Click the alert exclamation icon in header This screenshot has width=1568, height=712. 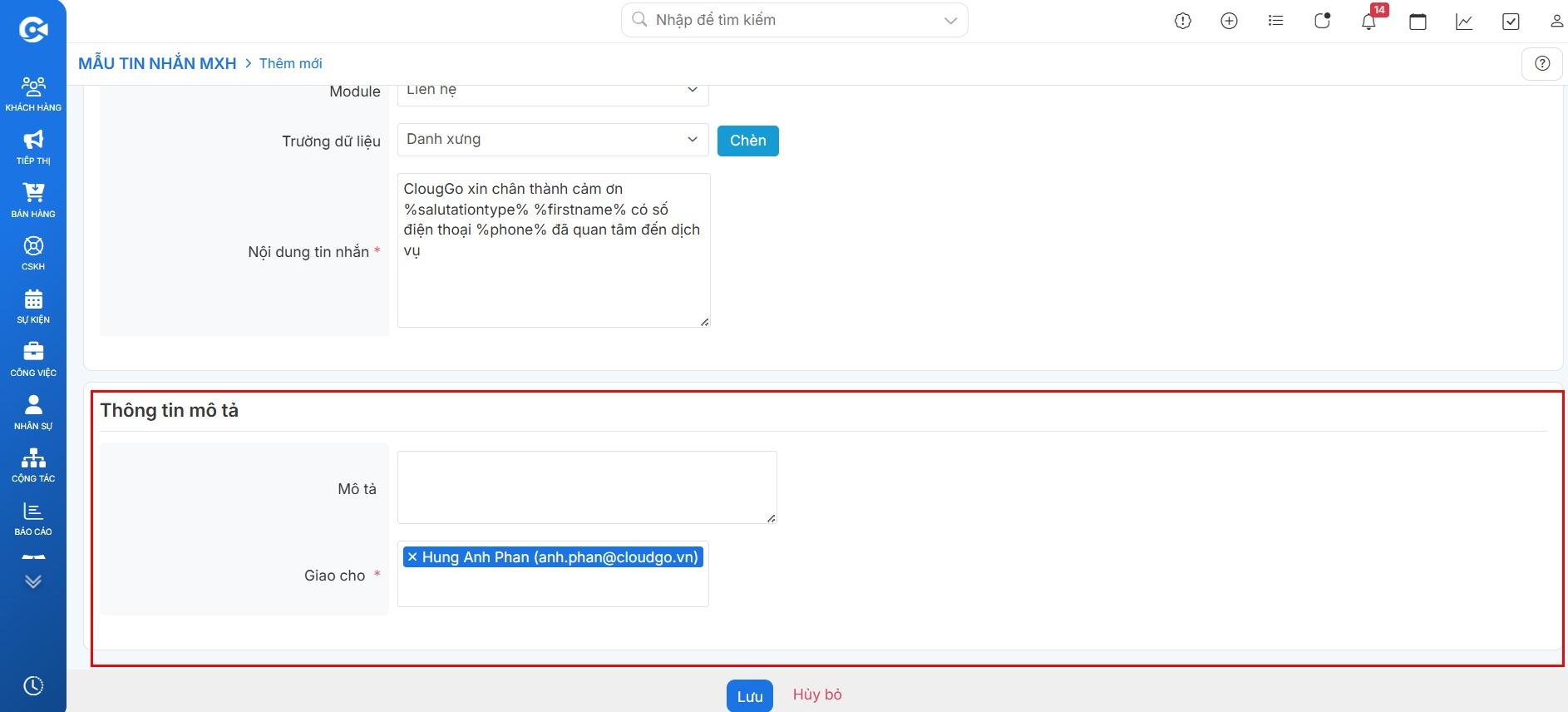click(x=1183, y=22)
